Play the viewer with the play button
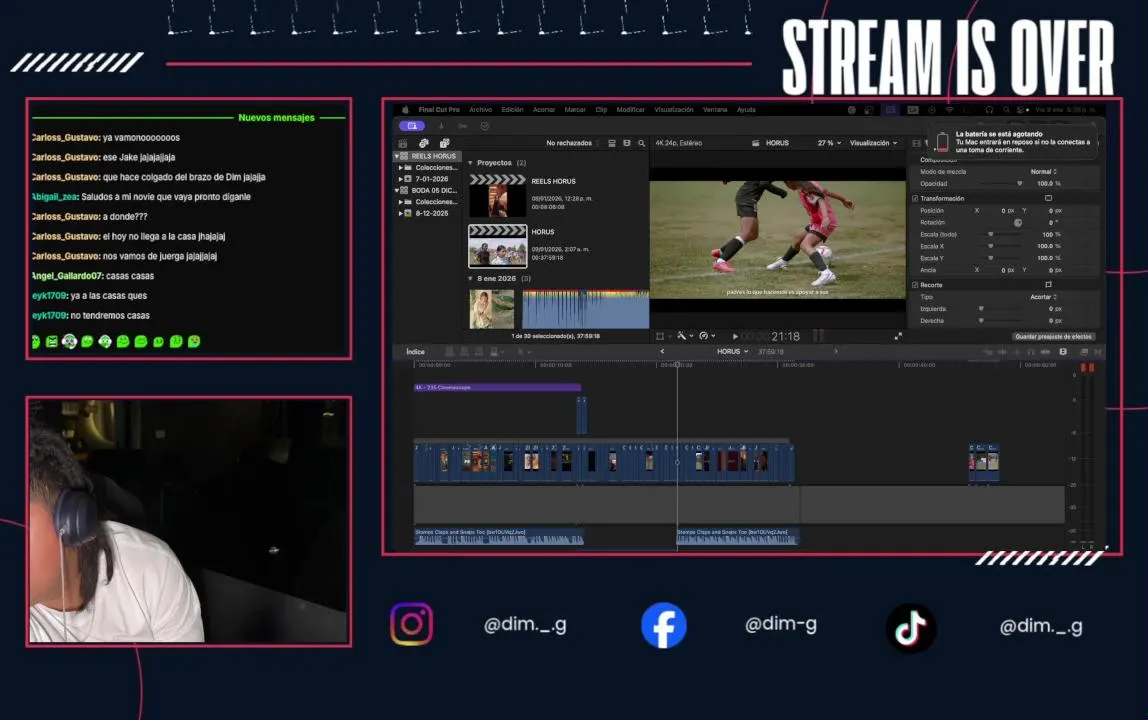This screenshot has width=1148, height=720. (735, 336)
